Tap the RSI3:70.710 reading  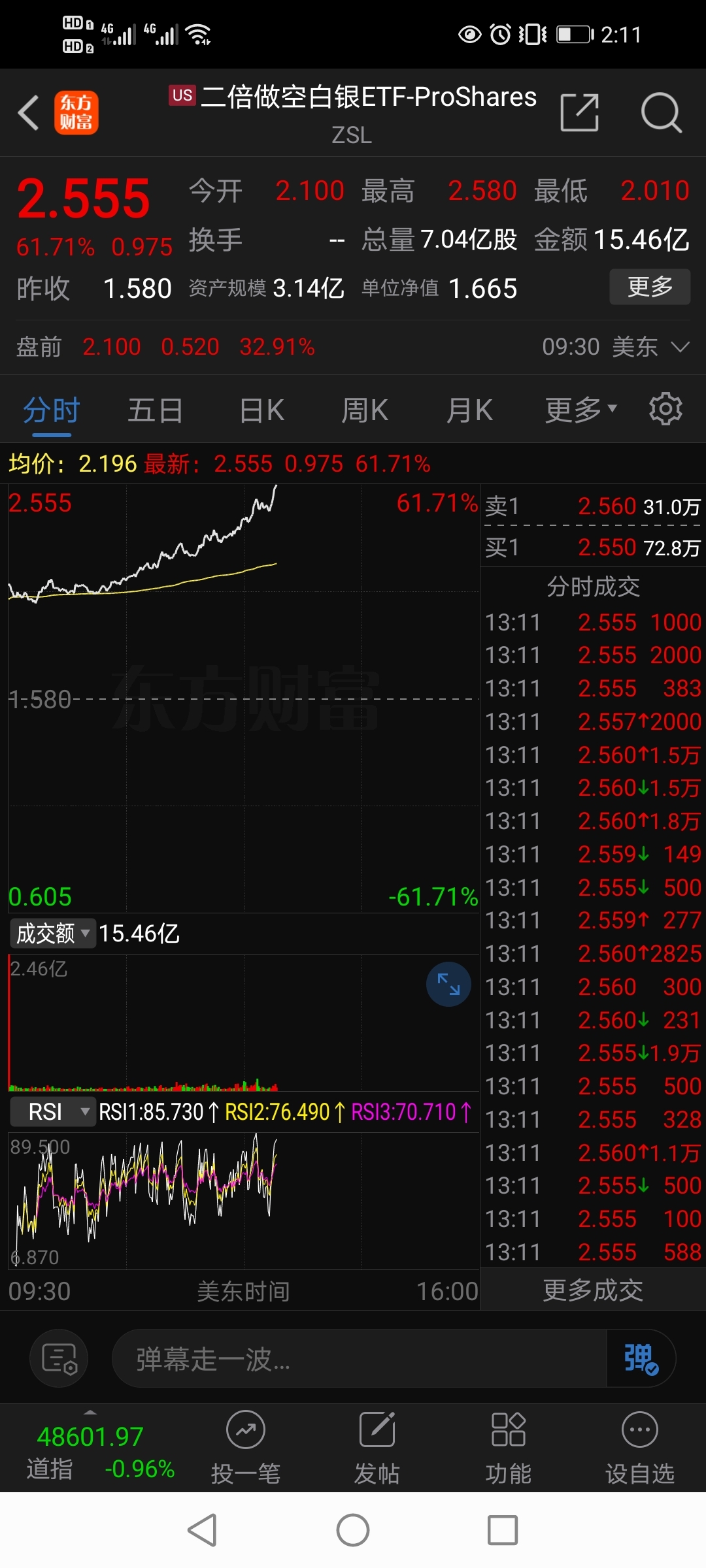tap(411, 1111)
